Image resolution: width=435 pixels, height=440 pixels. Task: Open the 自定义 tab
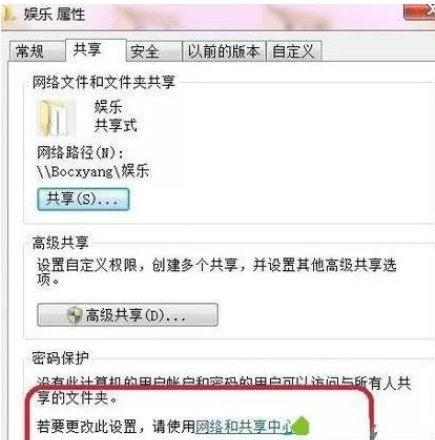(294, 52)
